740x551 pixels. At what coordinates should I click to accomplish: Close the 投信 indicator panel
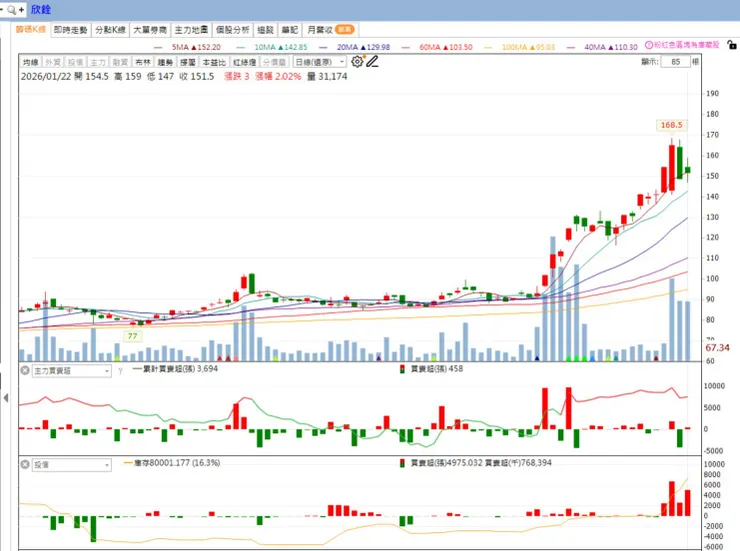25,465
